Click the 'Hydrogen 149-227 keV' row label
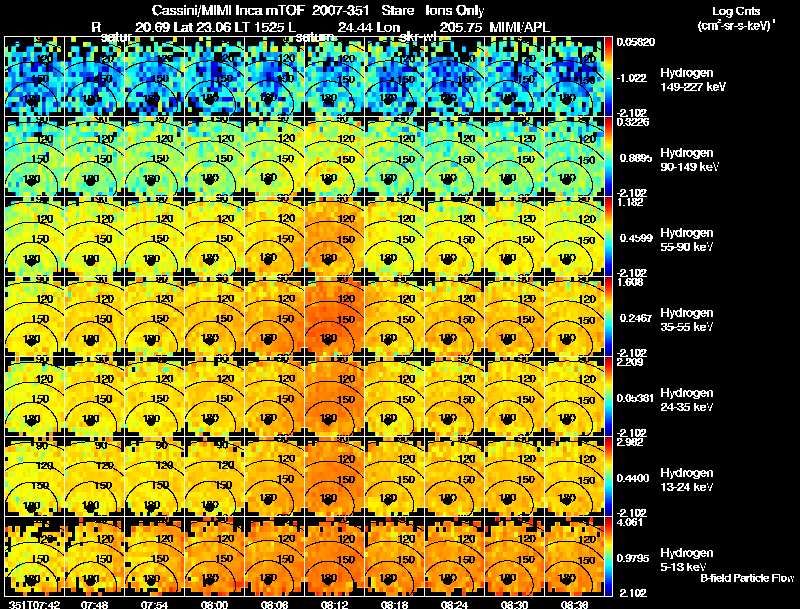800x609 pixels. pos(692,80)
